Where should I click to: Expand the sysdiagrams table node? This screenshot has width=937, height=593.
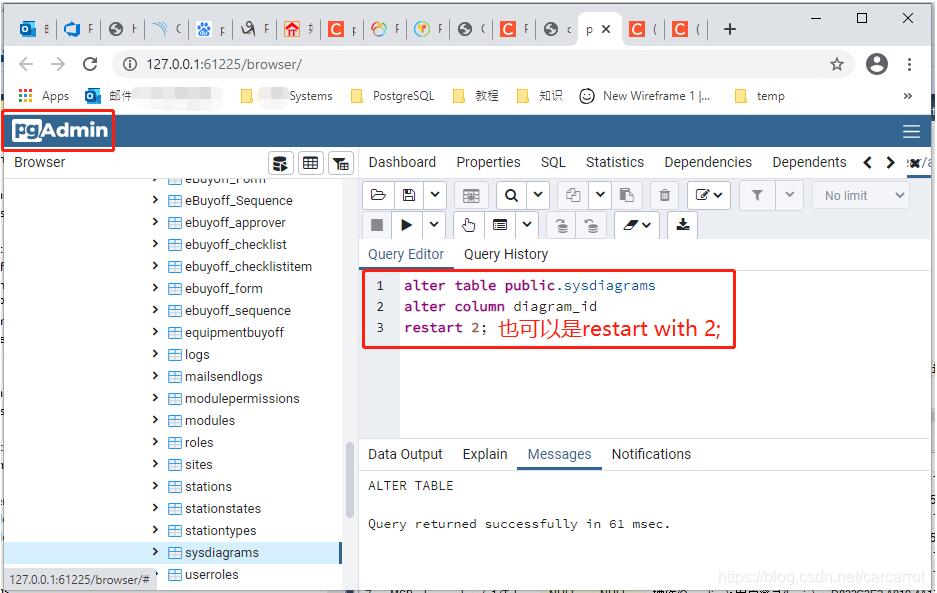(x=155, y=552)
